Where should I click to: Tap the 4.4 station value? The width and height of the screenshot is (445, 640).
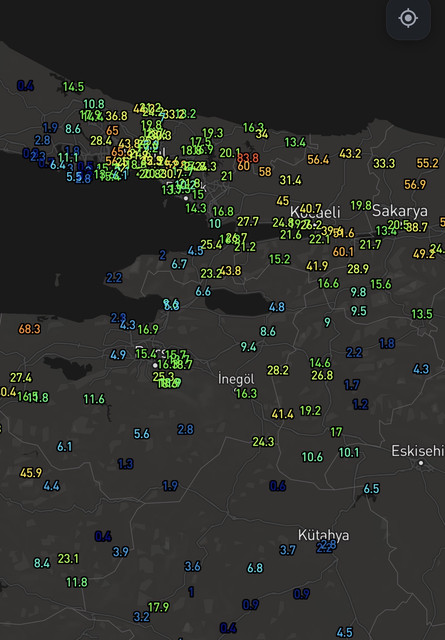click(x=51, y=486)
